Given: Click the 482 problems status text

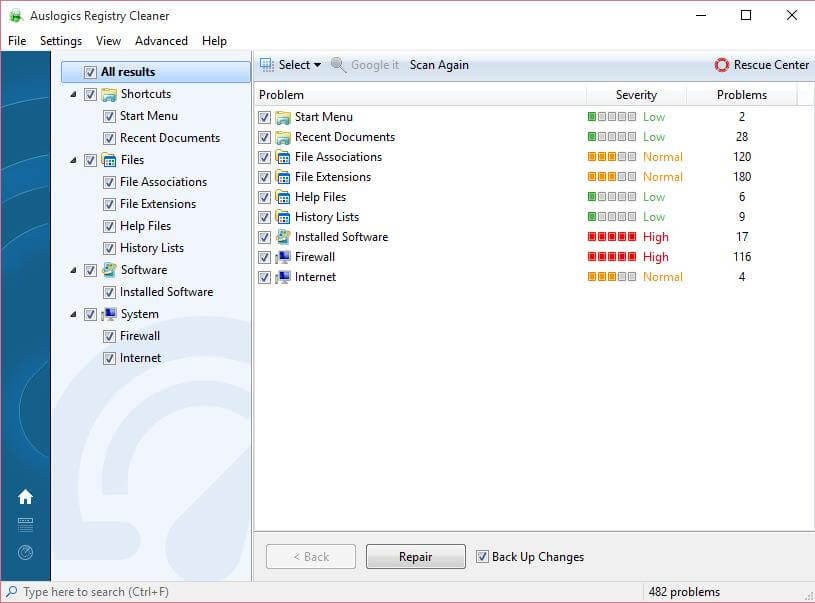Looking at the screenshot, I should 684,592.
